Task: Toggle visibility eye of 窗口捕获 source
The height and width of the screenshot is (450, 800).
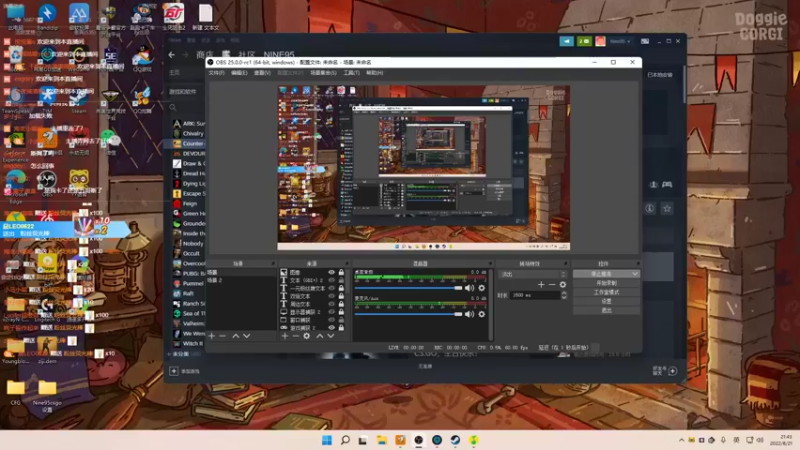Action: pos(332,320)
